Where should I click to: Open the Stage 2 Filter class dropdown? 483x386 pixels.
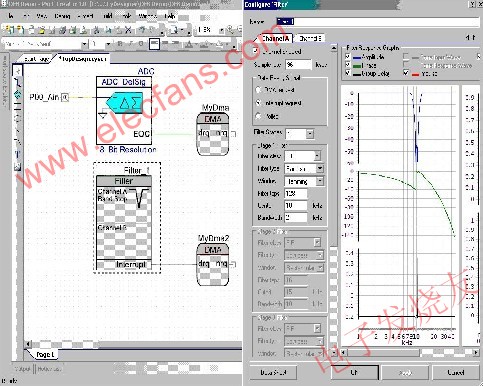click(317, 243)
